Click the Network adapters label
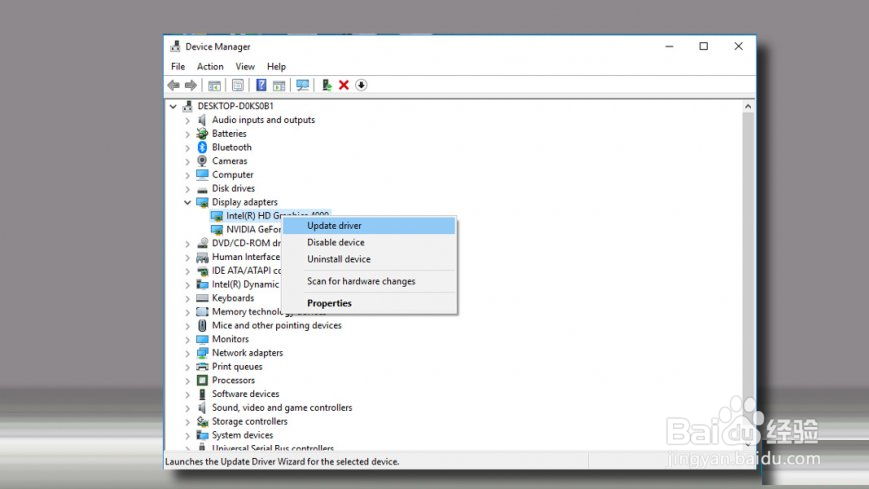This screenshot has width=869, height=489. coord(247,353)
